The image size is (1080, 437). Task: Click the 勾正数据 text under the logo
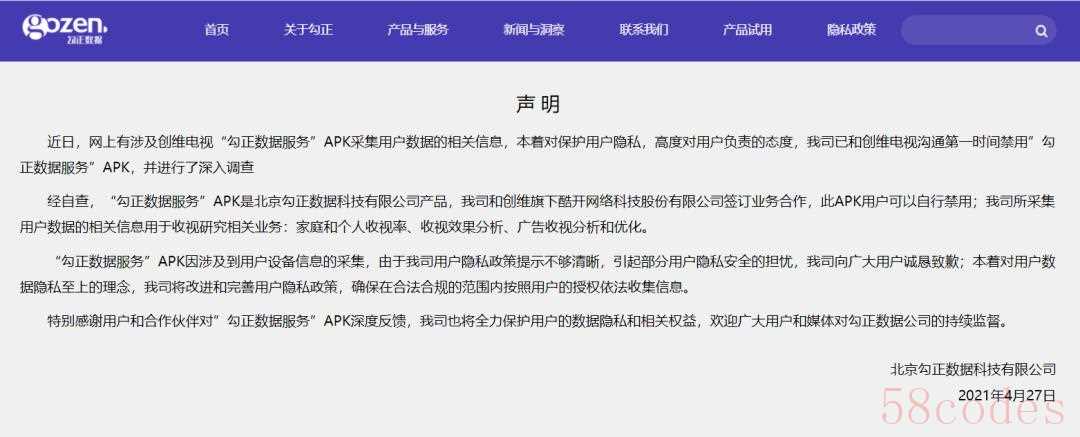click(x=84, y=42)
